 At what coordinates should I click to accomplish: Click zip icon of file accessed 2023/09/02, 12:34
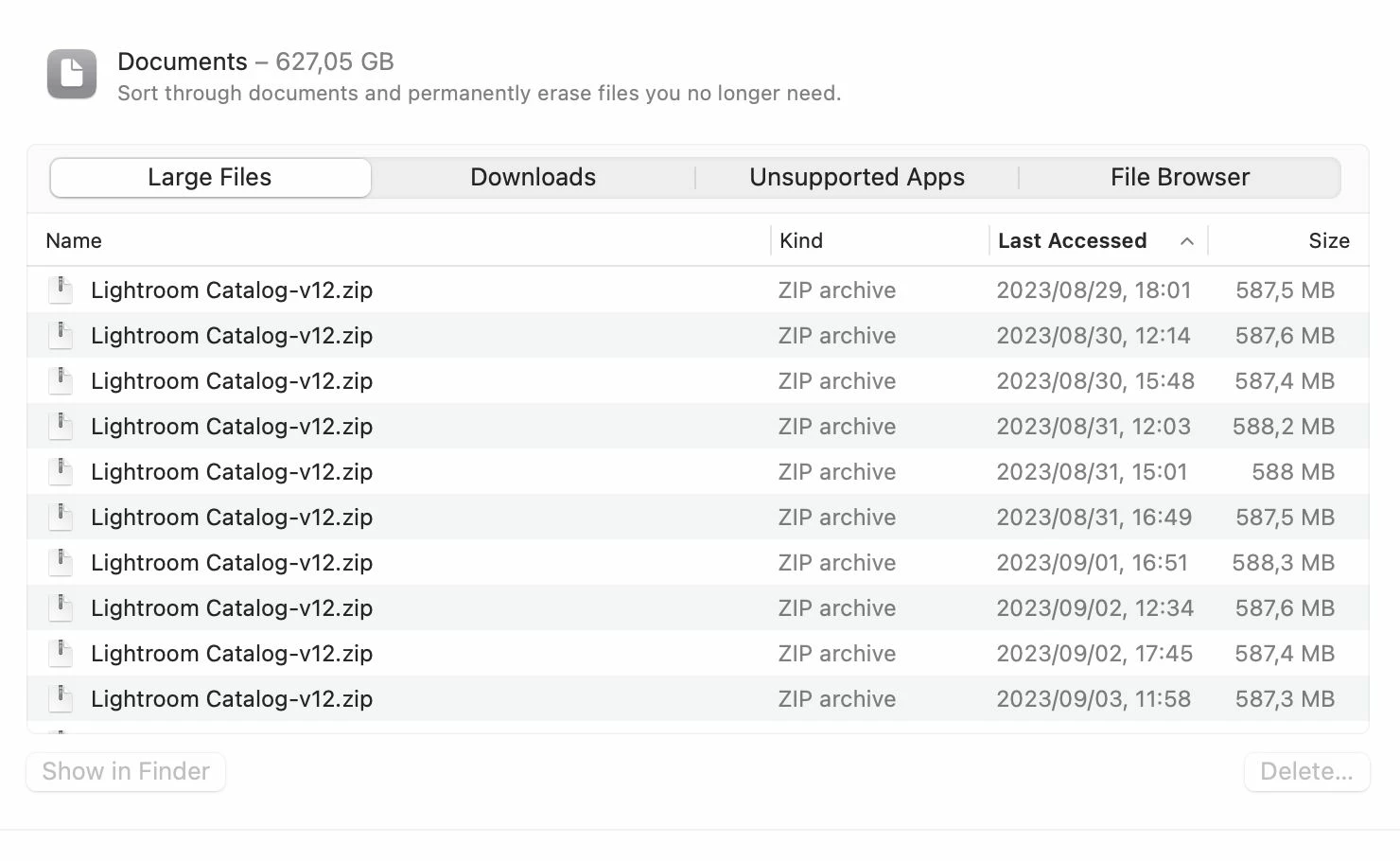pos(61,607)
